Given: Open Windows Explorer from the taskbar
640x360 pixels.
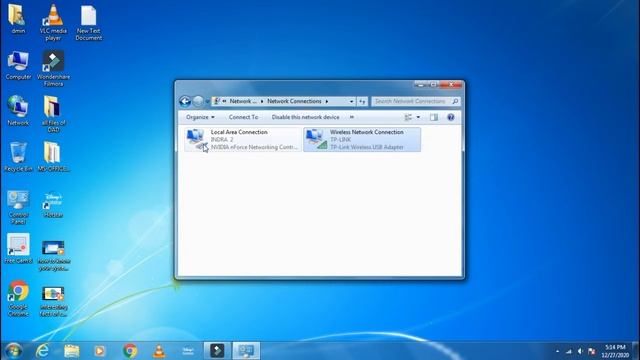Looking at the screenshot, I should coord(71,351).
